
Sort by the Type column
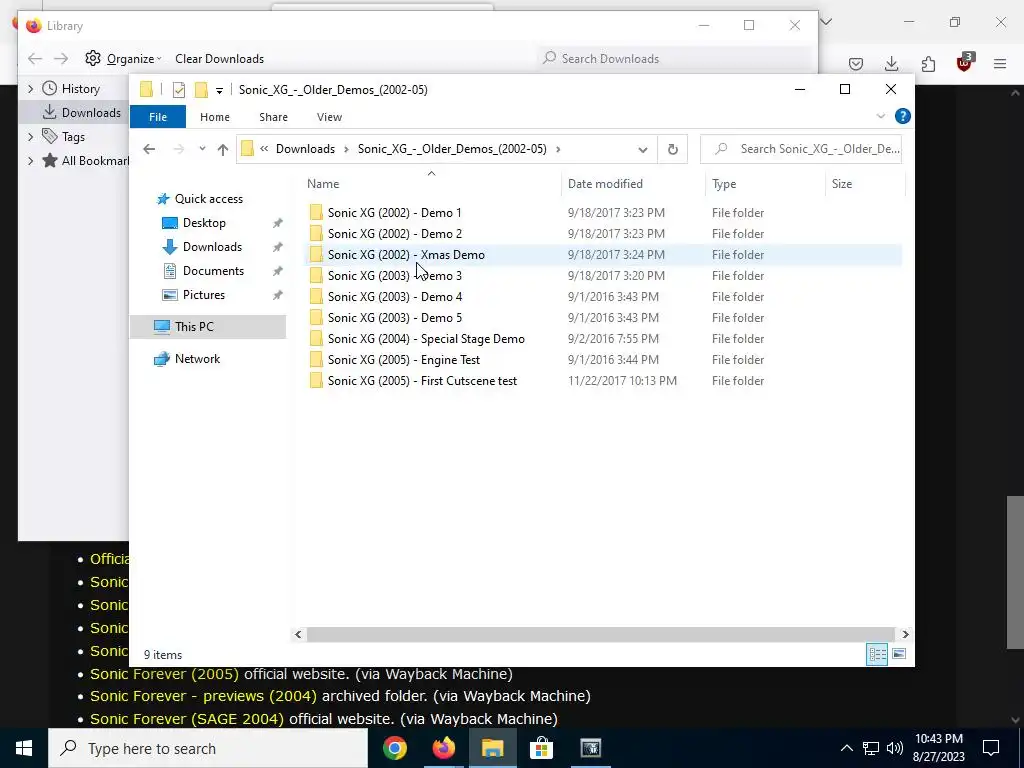tap(765, 184)
